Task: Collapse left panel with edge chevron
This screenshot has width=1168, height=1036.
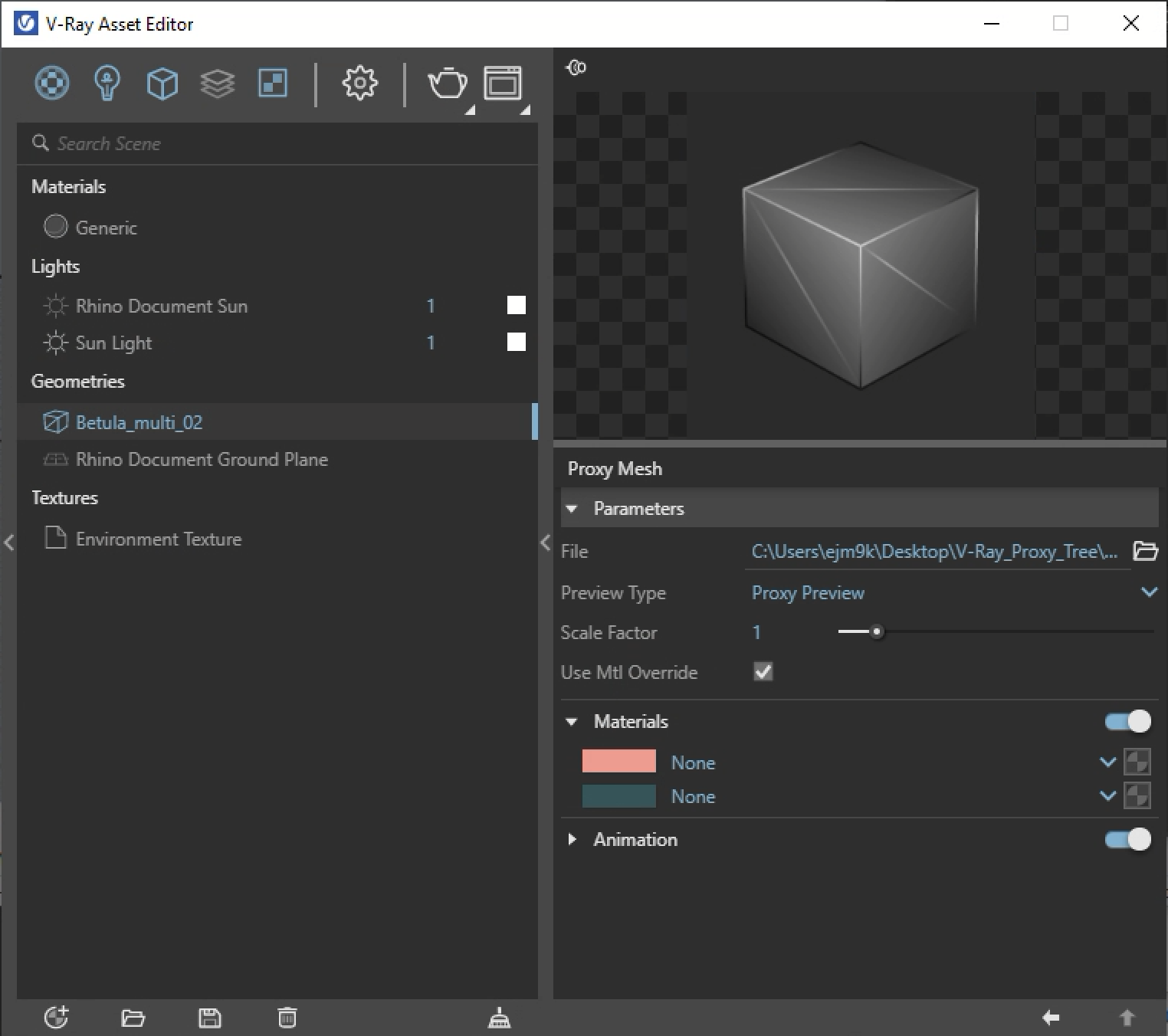Action: (9, 543)
